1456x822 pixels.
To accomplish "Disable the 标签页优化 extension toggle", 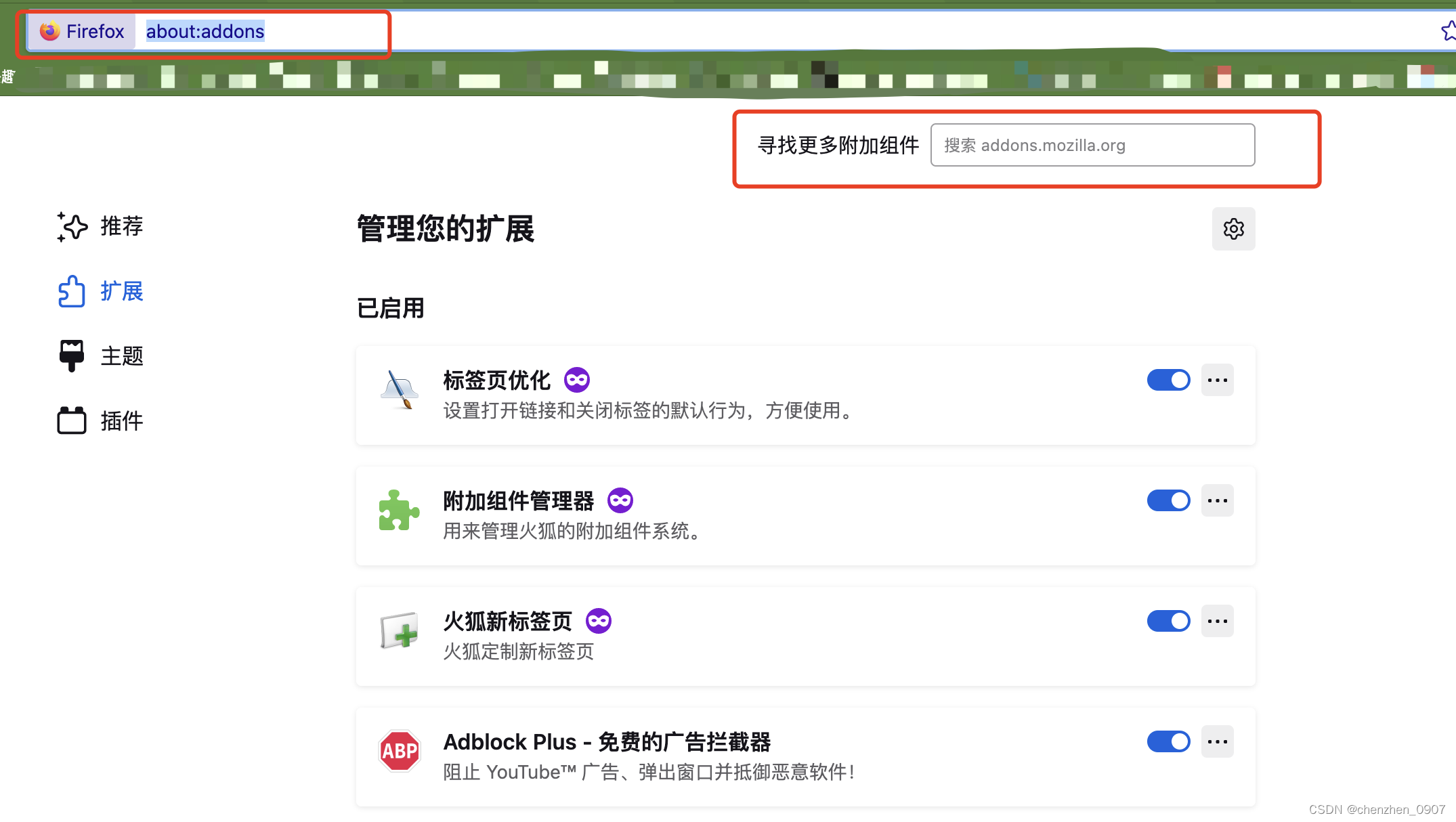I will pos(1168,380).
